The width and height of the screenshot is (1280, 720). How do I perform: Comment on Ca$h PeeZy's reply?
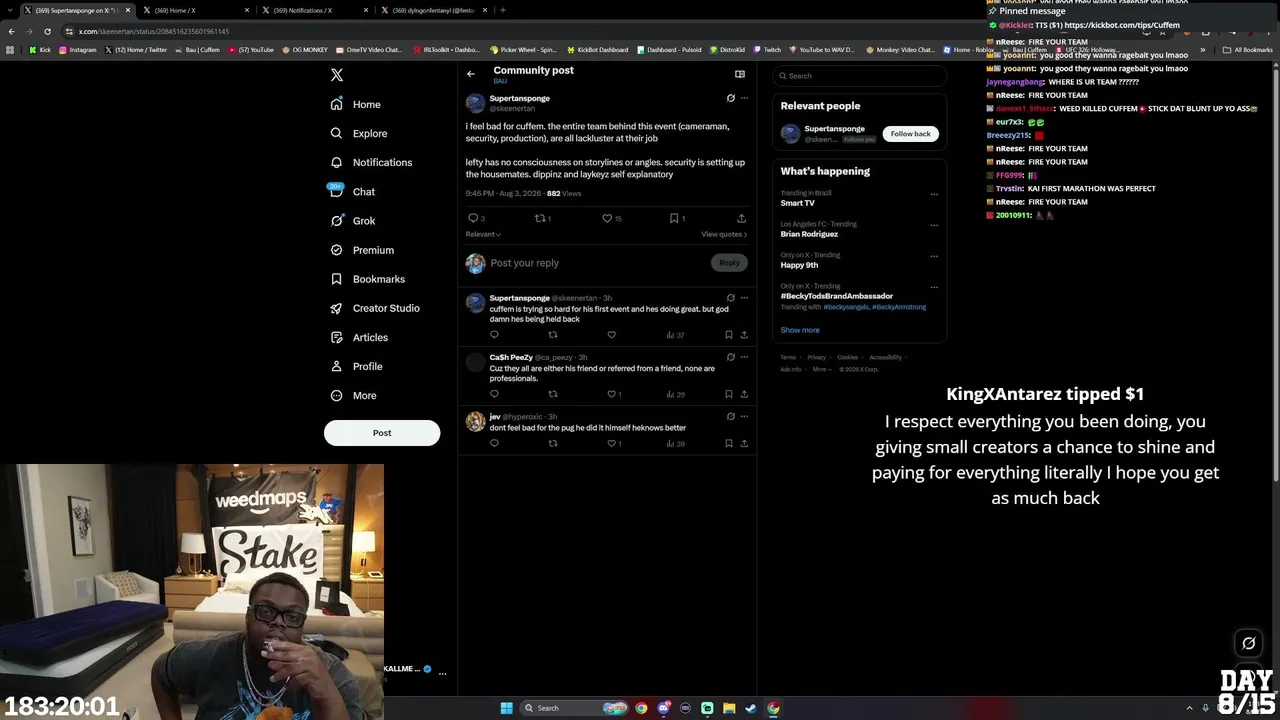(x=494, y=394)
